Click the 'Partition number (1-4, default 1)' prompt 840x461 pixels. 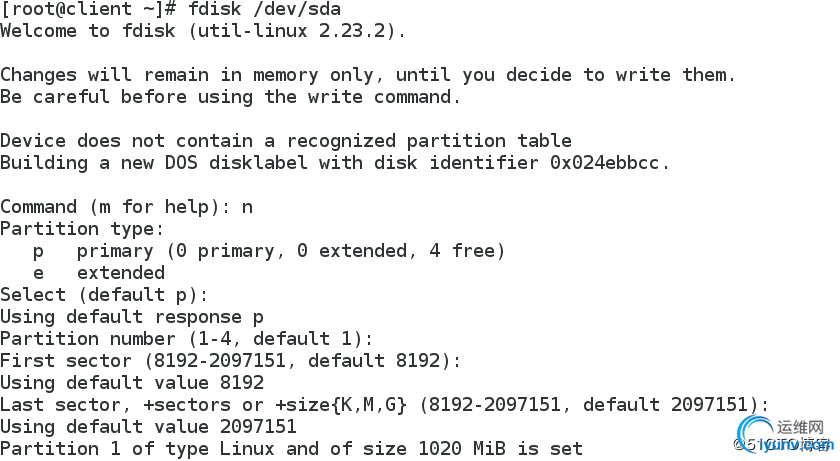[186, 339]
